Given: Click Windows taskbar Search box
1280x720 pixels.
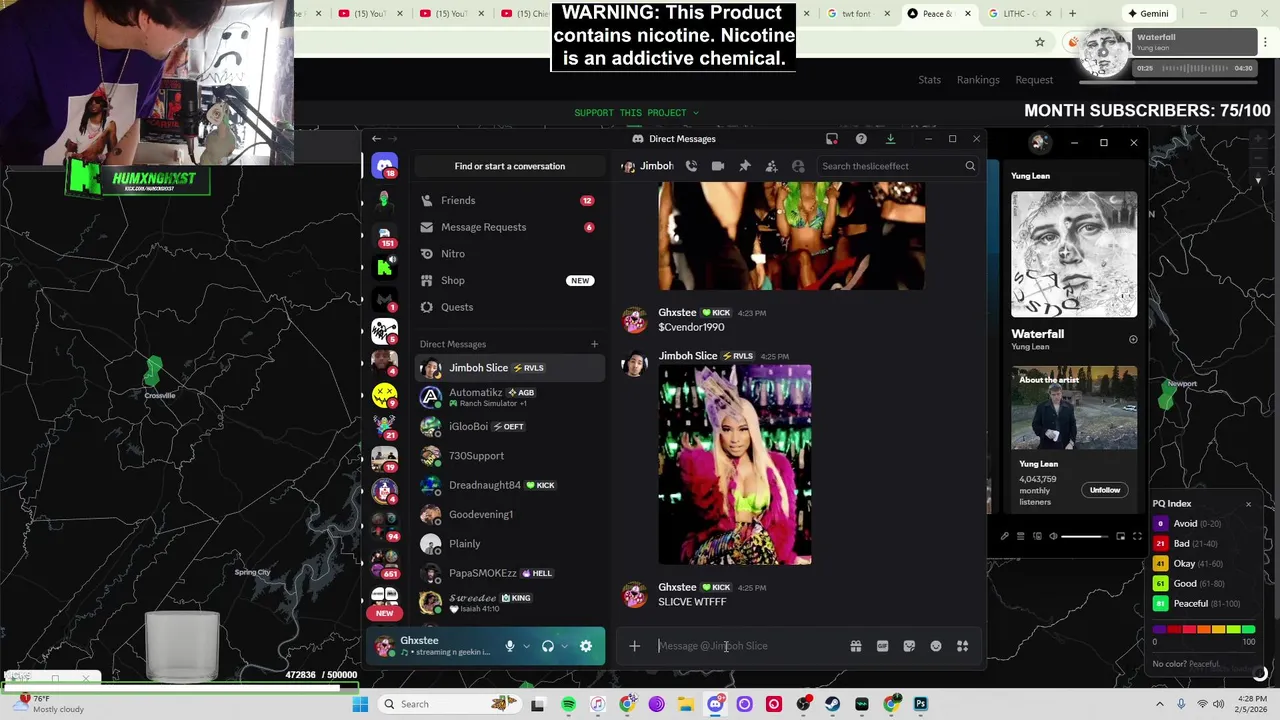Looking at the screenshot, I should click(x=450, y=704).
